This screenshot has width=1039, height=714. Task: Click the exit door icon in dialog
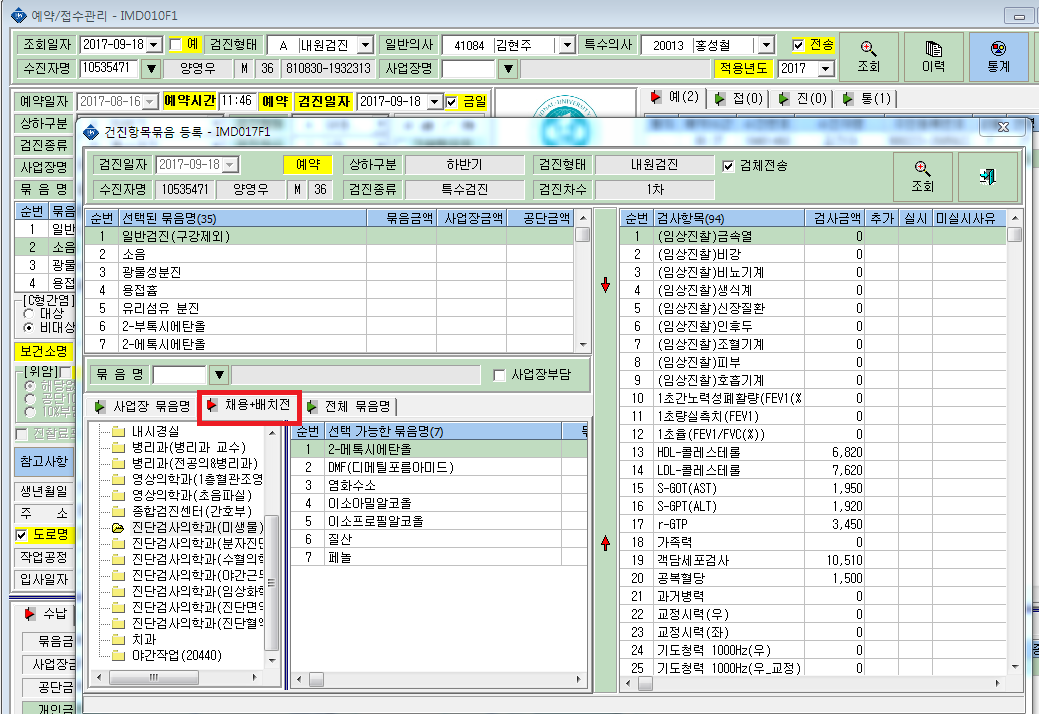[x=987, y=177]
